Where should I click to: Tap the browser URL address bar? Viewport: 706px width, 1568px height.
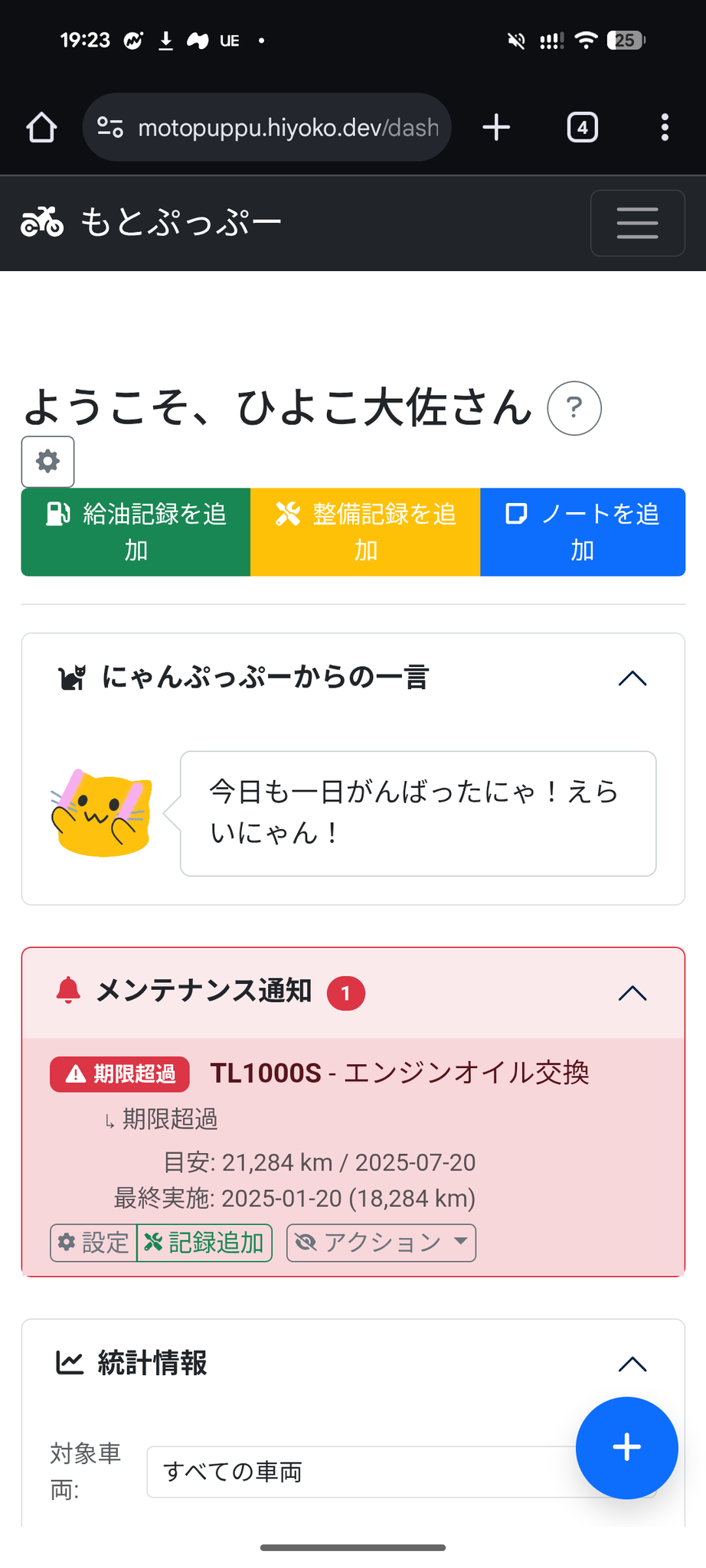266,127
